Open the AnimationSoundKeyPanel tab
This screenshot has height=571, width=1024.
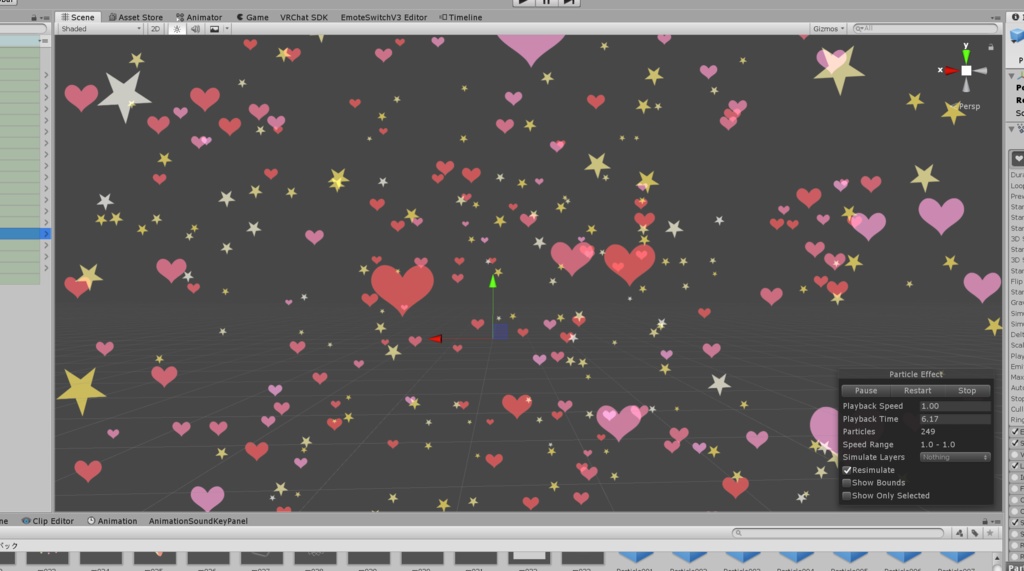(x=198, y=521)
